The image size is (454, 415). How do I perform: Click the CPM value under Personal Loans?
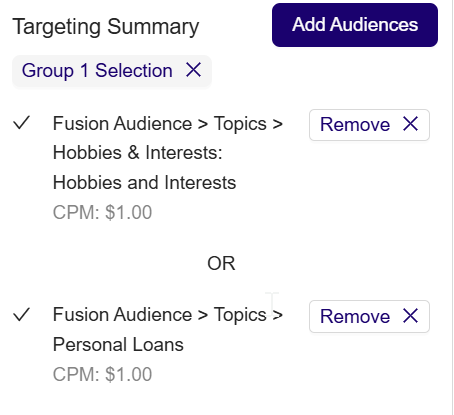tap(102, 374)
